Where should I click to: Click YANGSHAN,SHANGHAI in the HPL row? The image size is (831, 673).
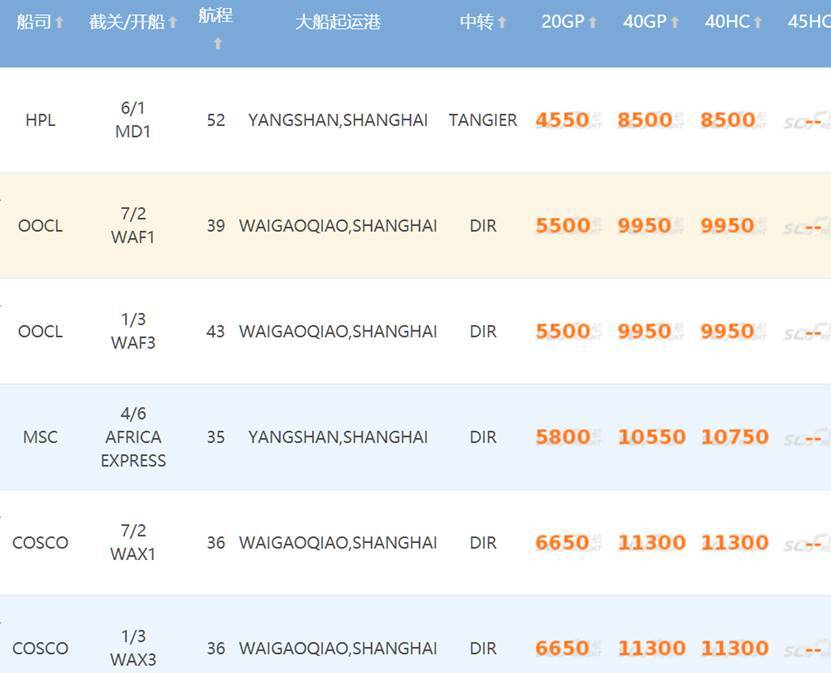point(338,120)
